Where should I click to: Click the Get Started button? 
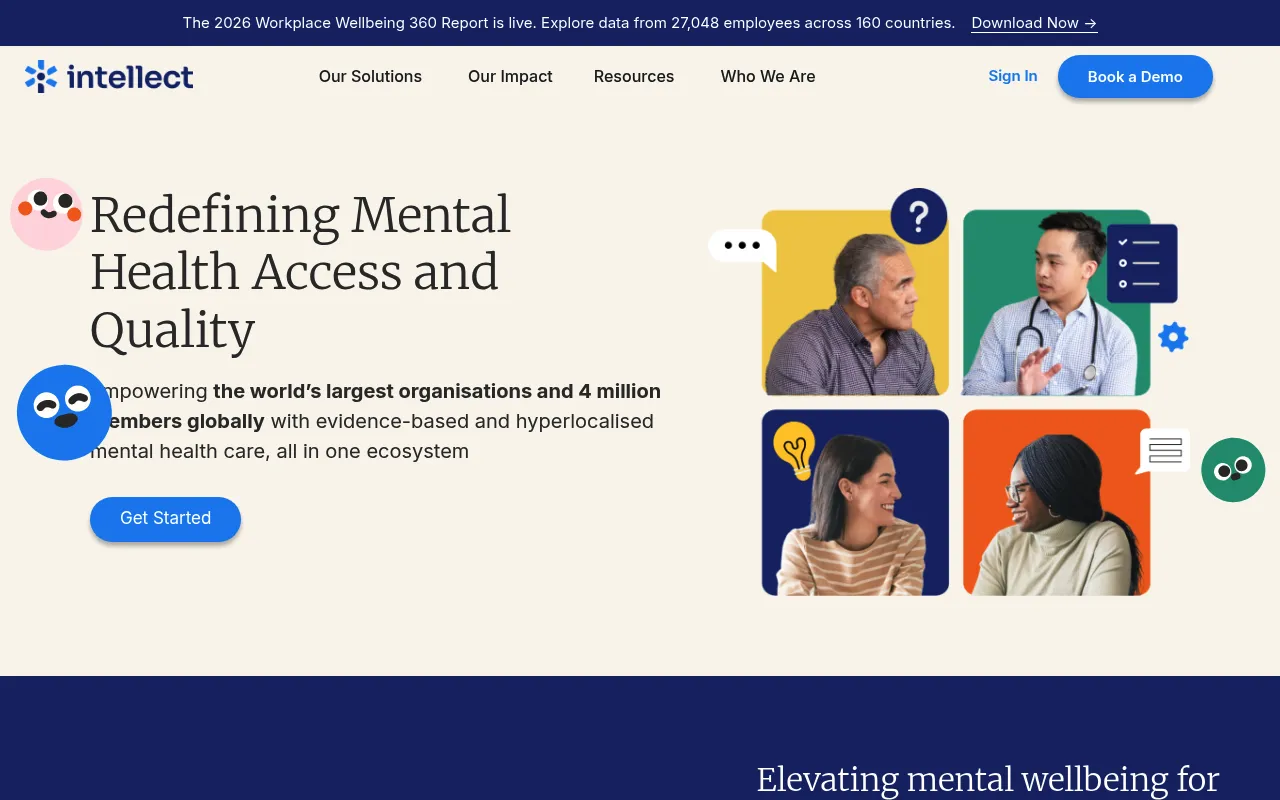click(x=165, y=518)
